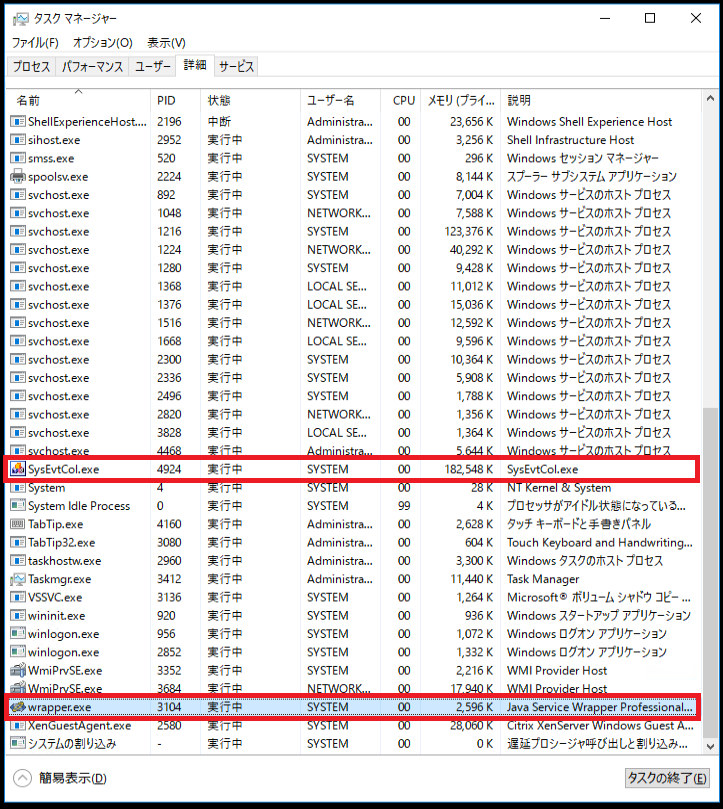
Task: Open the ファイル(F) menu
Action: coord(35,42)
